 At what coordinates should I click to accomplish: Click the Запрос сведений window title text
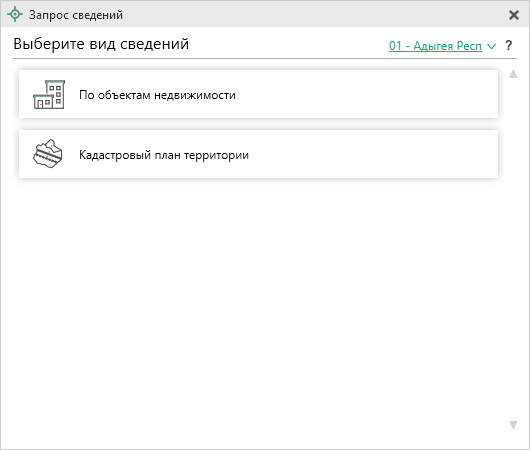point(76,15)
